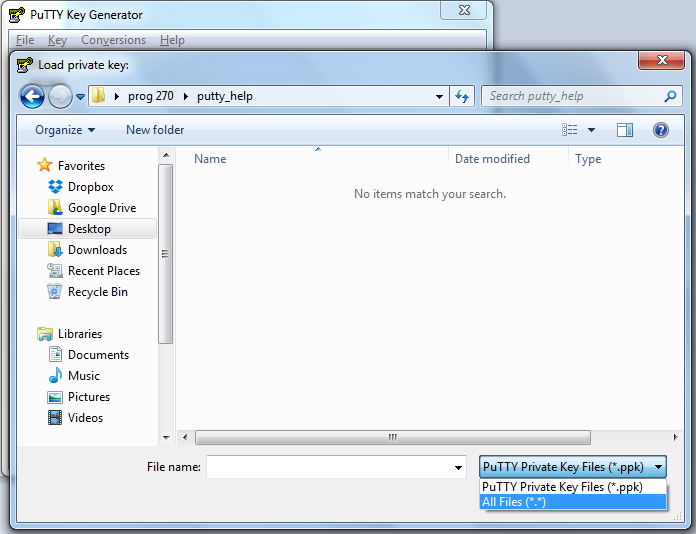Image resolution: width=696 pixels, height=534 pixels.
Task: Sort by the Type column header
Action: (x=588, y=159)
